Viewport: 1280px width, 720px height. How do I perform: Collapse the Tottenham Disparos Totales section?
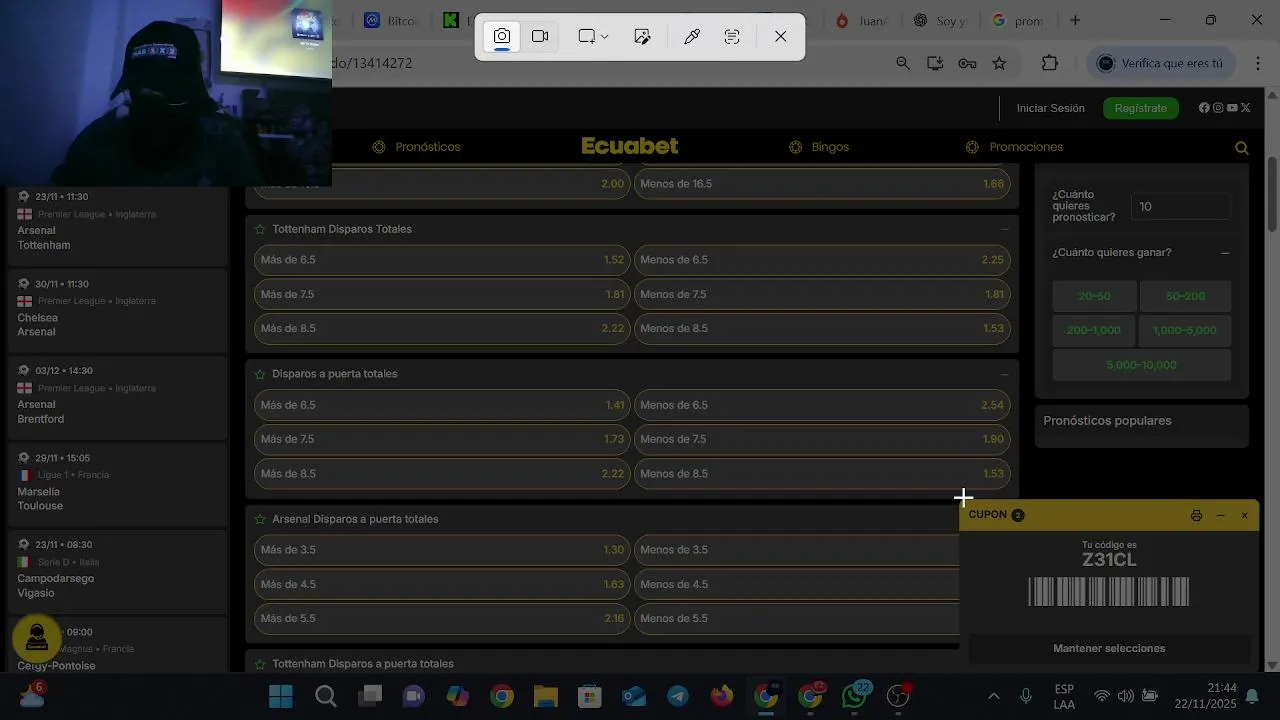tap(1004, 229)
